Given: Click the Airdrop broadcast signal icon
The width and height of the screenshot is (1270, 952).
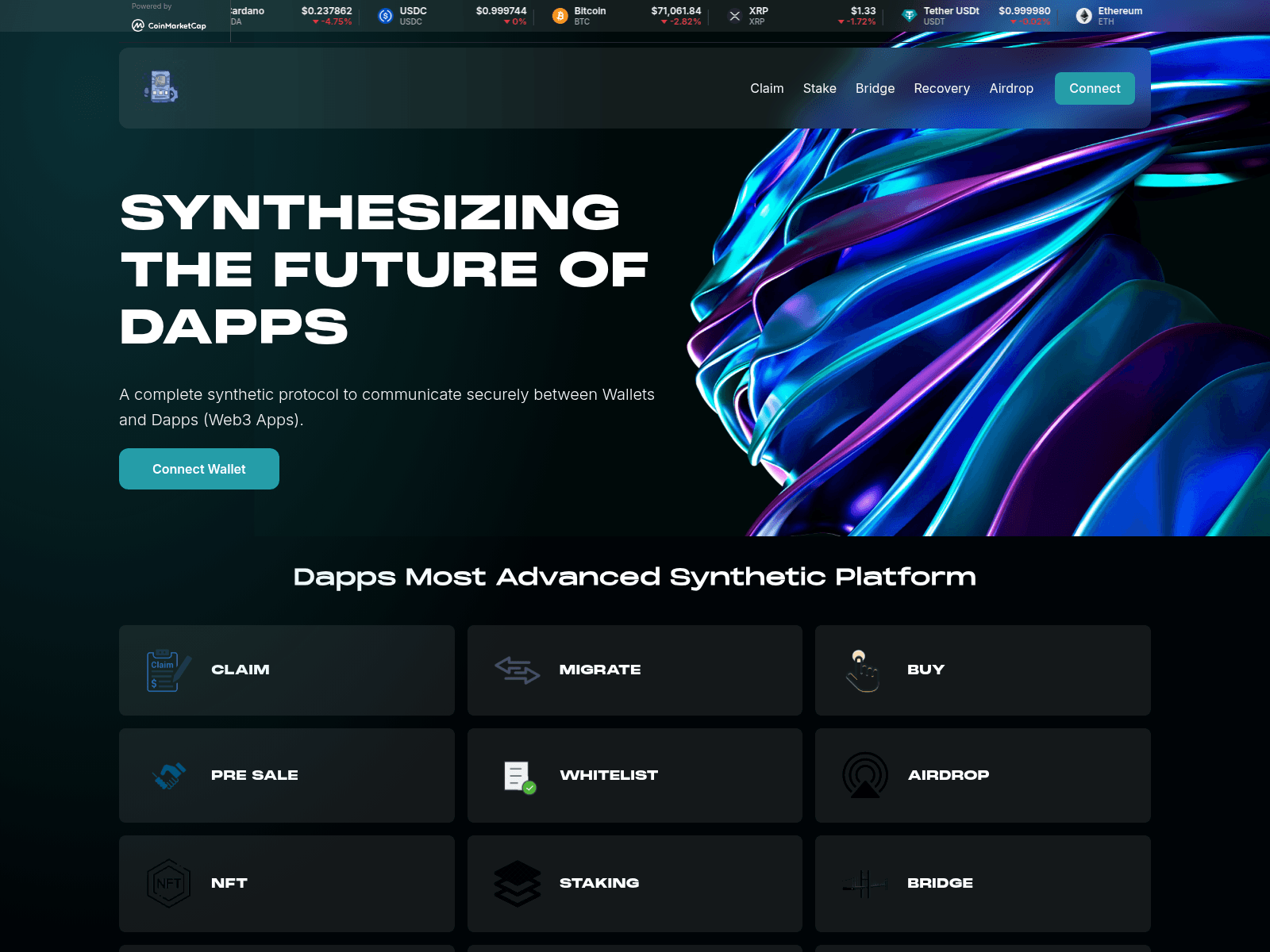Looking at the screenshot, I should (864, 775).
